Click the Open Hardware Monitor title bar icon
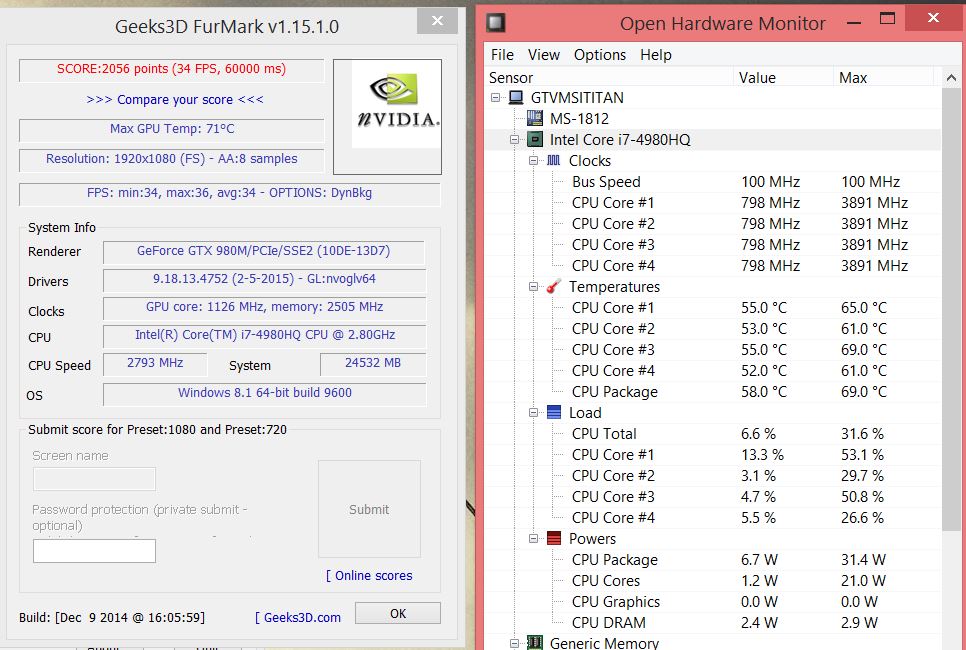 click(496, 23)
